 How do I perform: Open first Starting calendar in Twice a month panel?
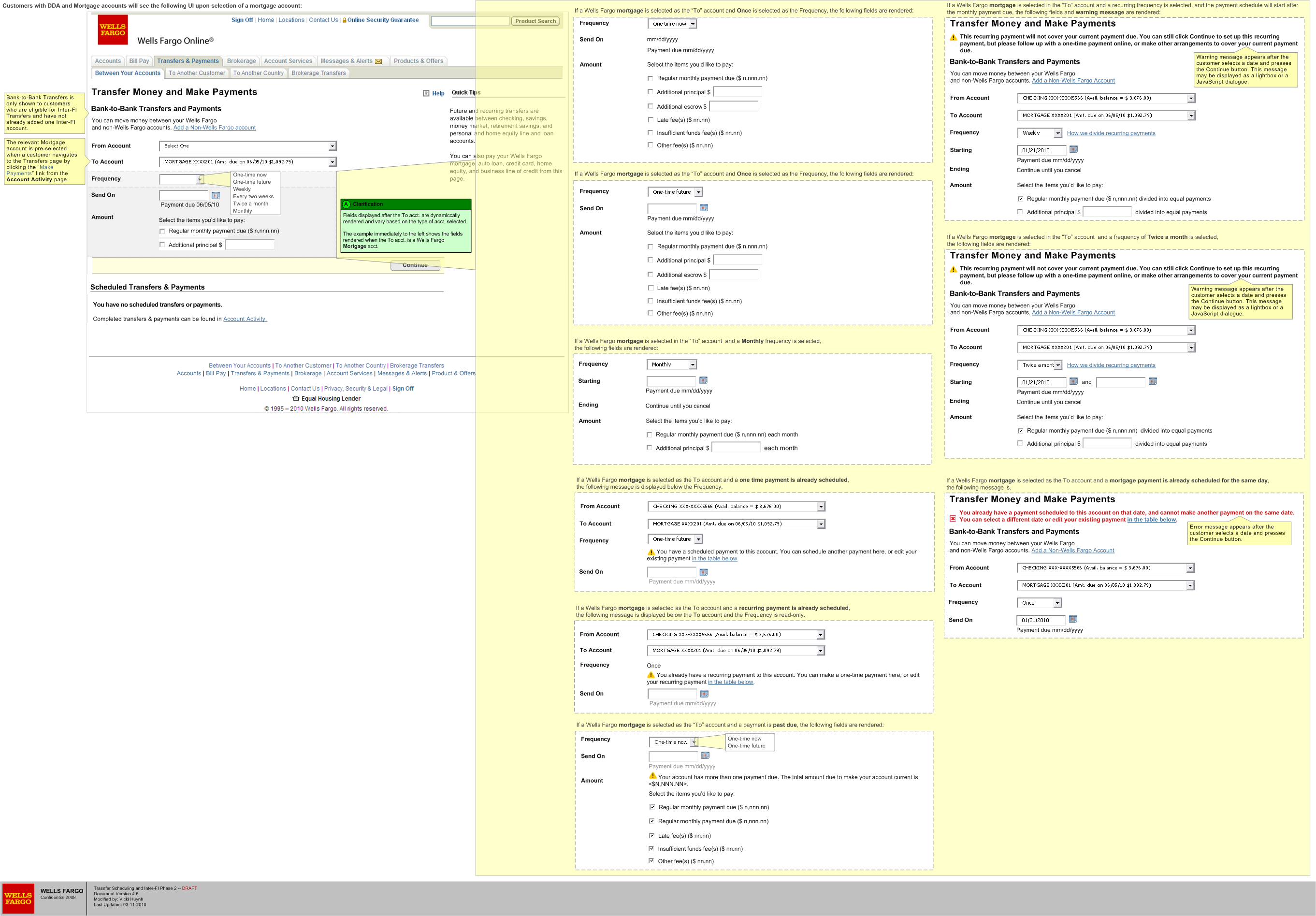pos(1073,381)
